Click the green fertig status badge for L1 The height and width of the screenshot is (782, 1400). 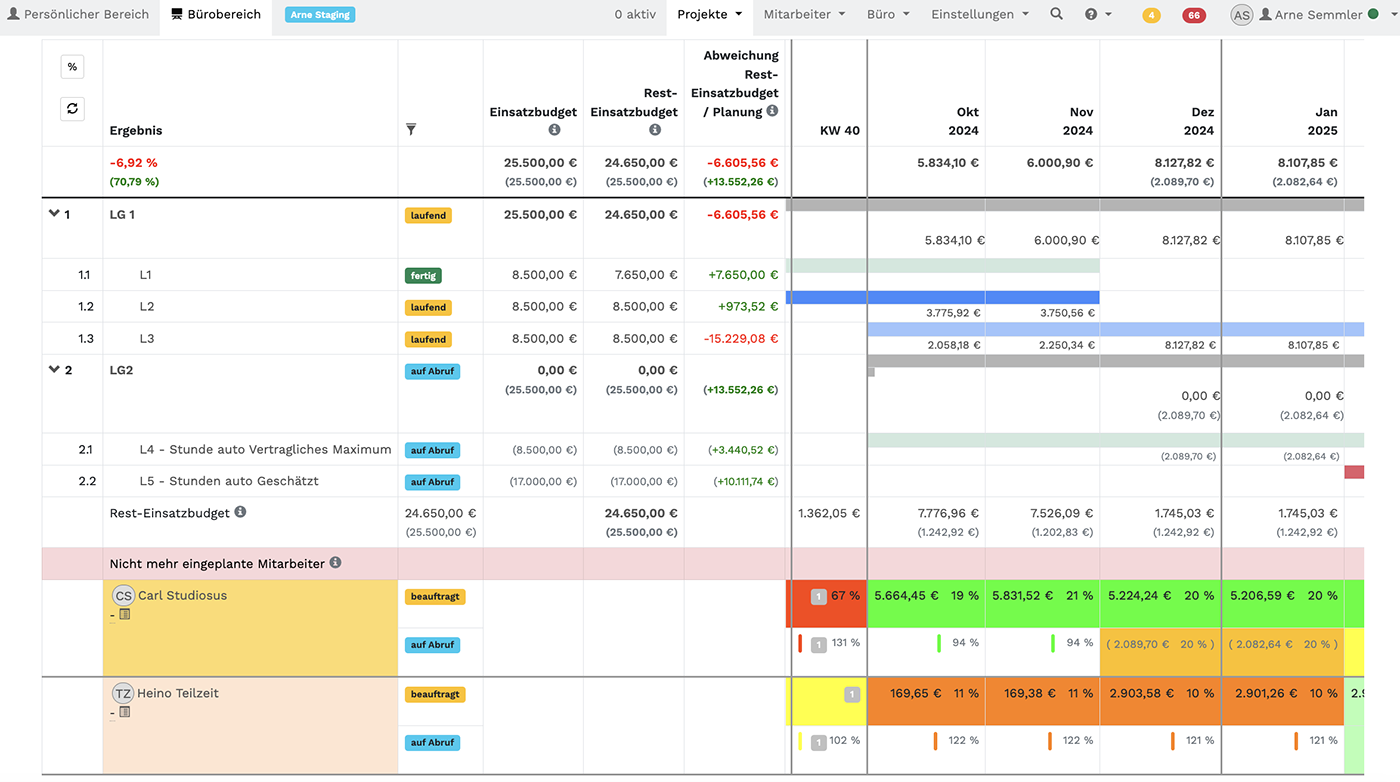point(423,275)
